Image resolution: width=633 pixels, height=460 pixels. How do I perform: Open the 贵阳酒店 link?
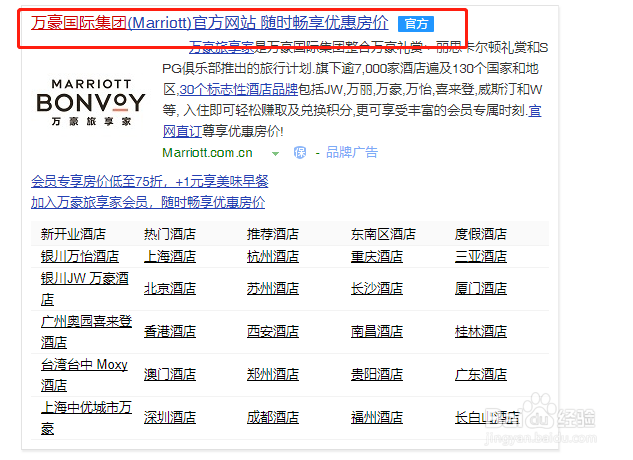coord(377,375)
